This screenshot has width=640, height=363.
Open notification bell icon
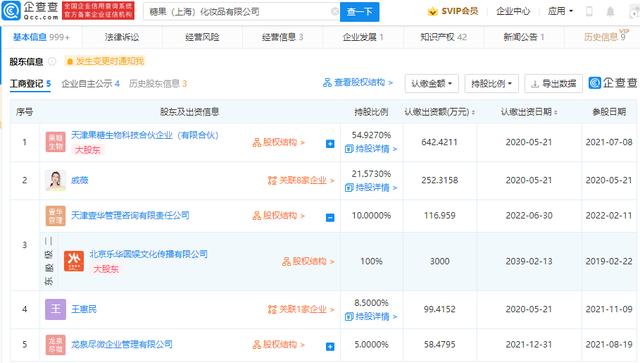[x=610, y=11]
